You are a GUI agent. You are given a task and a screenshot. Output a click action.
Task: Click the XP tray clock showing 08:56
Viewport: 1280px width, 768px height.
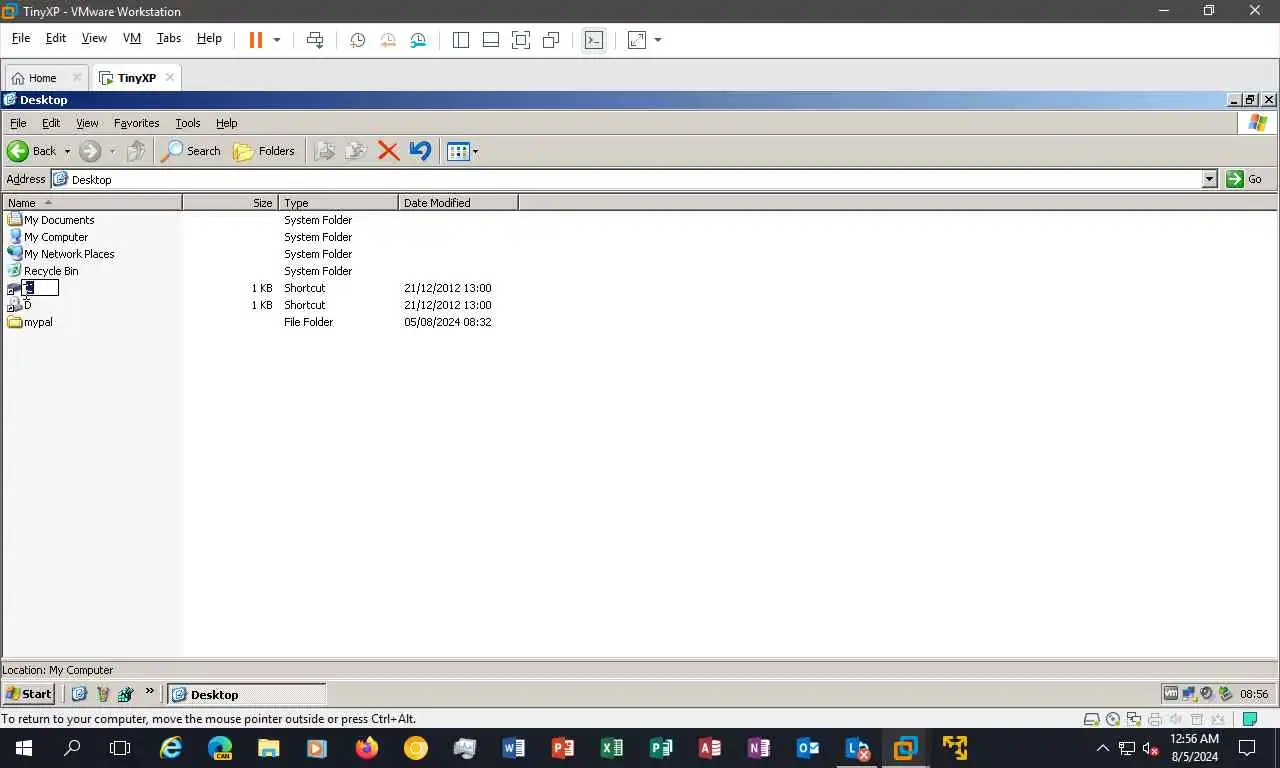1254,694
